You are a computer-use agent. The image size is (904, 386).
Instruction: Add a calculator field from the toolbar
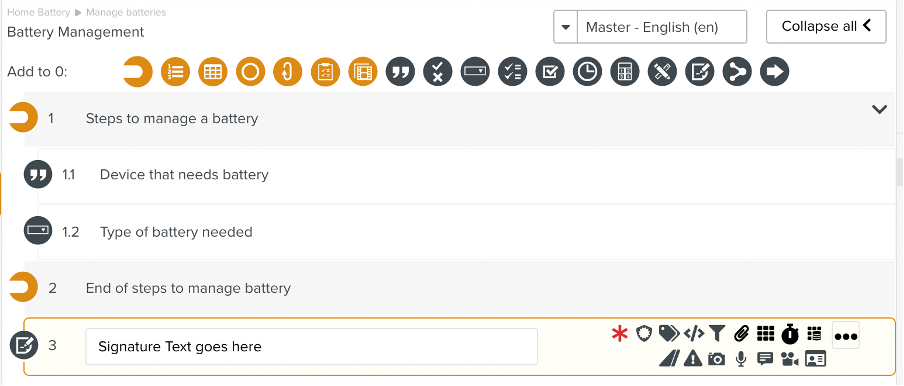point(625,71)
